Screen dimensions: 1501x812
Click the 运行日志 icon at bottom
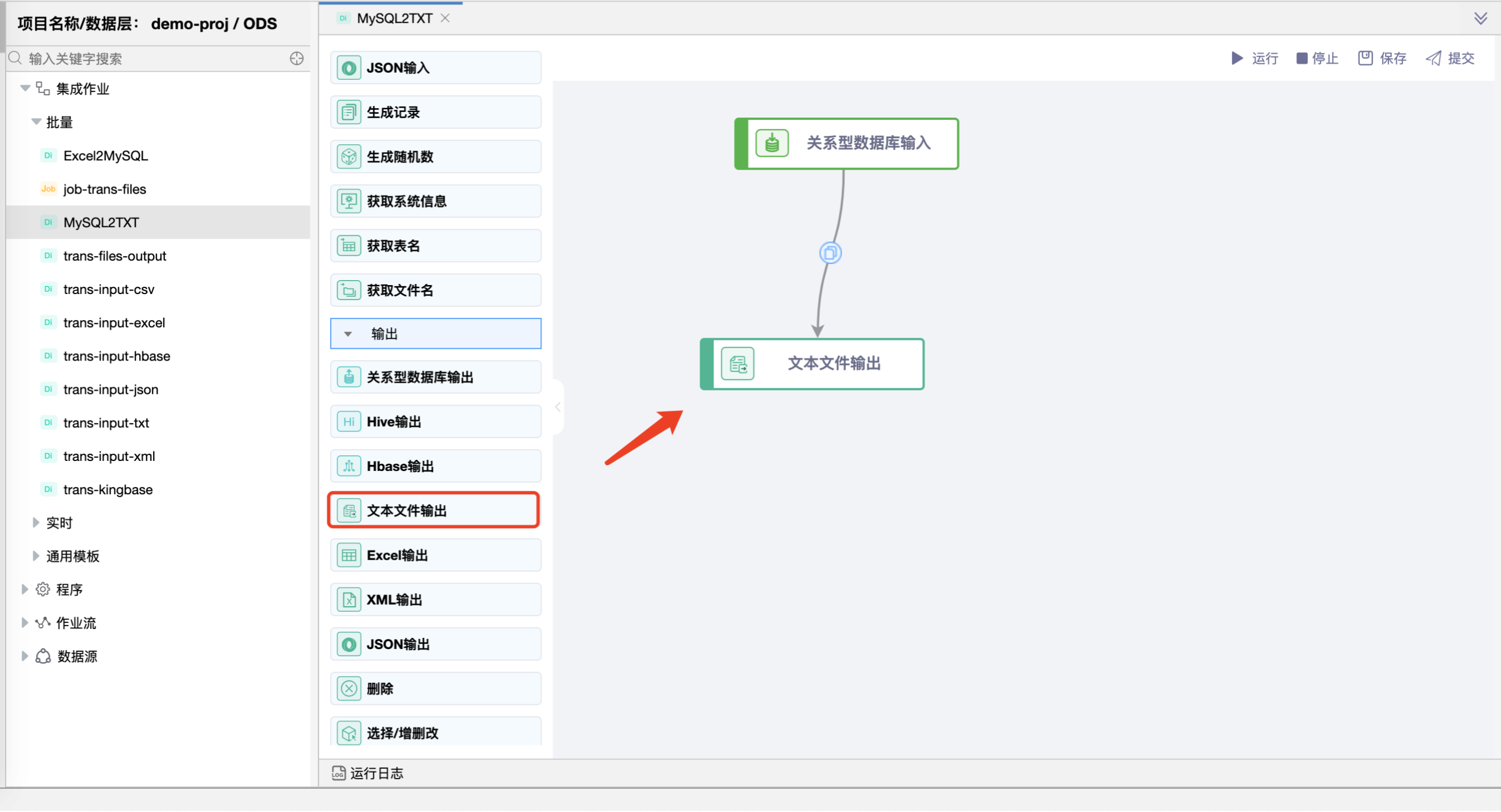click(x=338, y=773)
